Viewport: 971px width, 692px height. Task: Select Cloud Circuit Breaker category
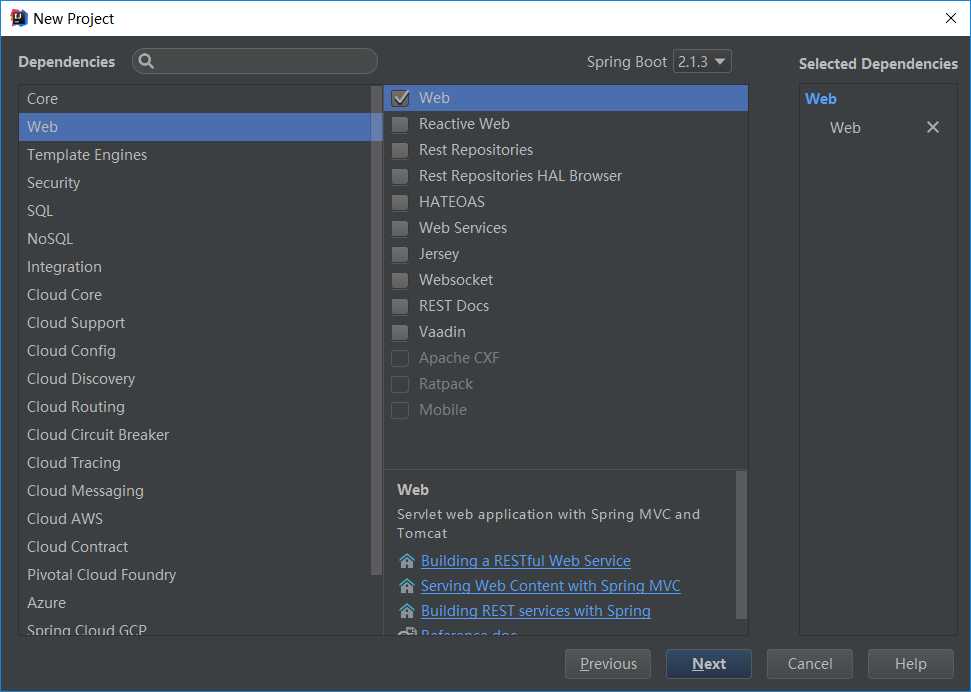pyautogui.click(x=194, y=435)
